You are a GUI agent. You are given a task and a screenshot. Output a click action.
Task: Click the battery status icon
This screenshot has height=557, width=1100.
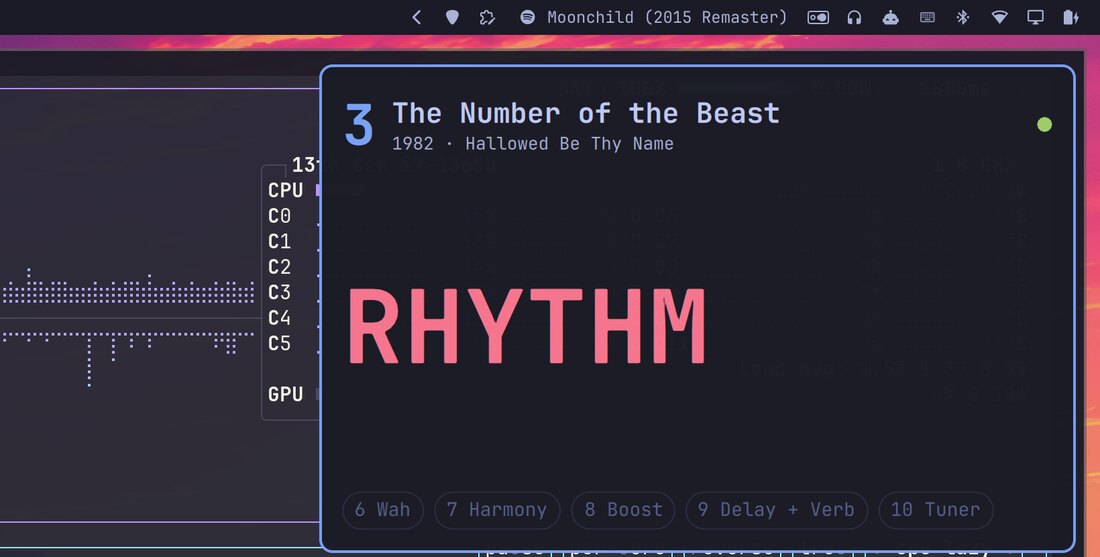[1071, 18]
